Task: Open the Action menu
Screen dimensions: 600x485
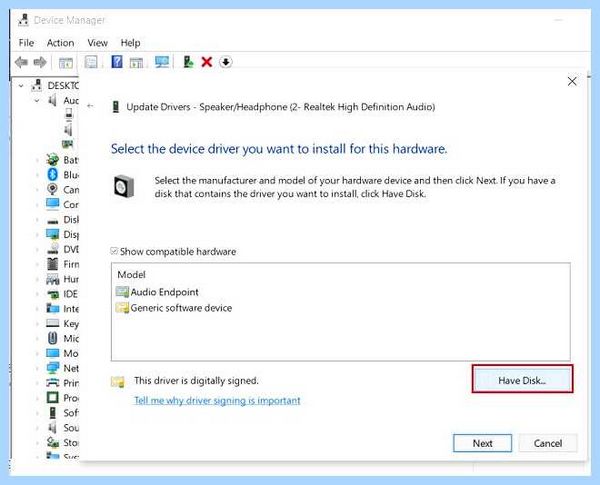Action: pos(60,42)
